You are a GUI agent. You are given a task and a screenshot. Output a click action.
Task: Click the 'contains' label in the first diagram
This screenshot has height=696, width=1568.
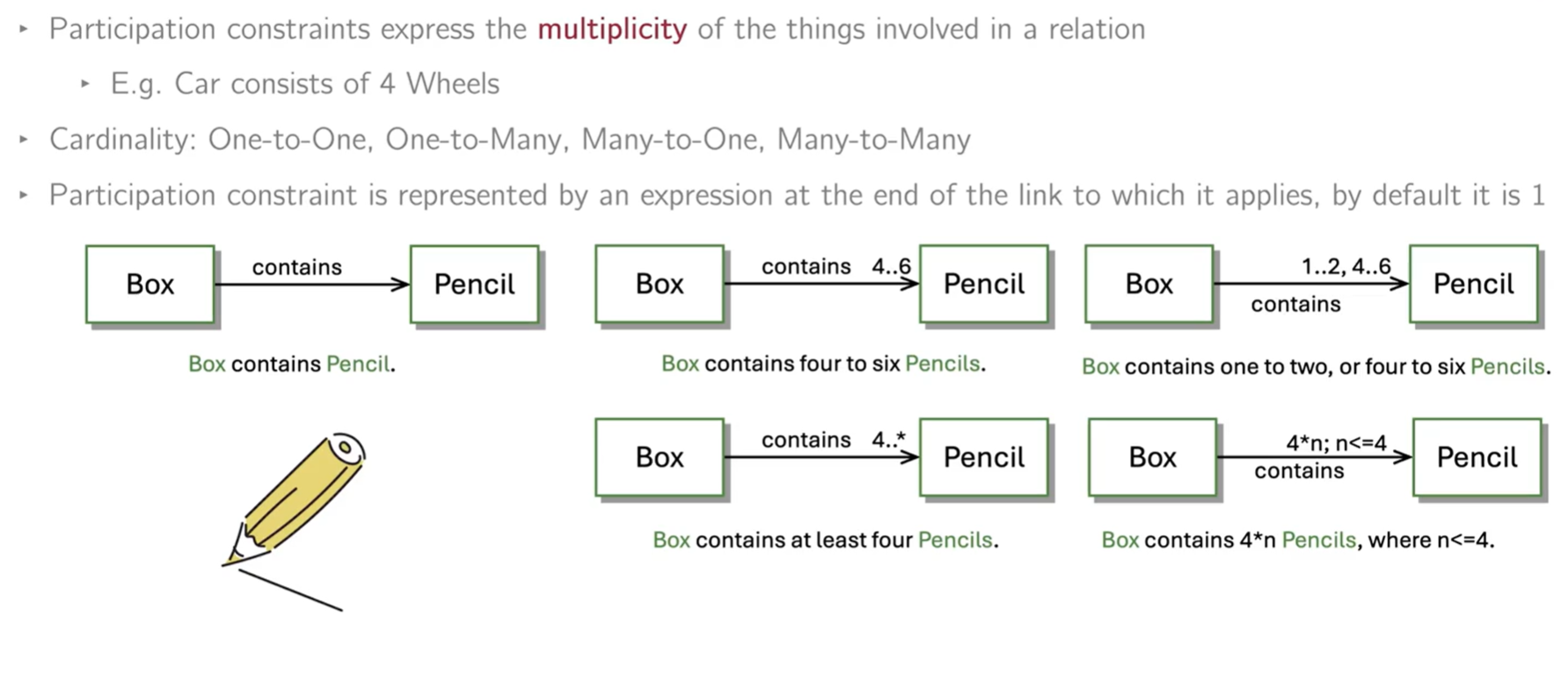[x=297, y=267]
